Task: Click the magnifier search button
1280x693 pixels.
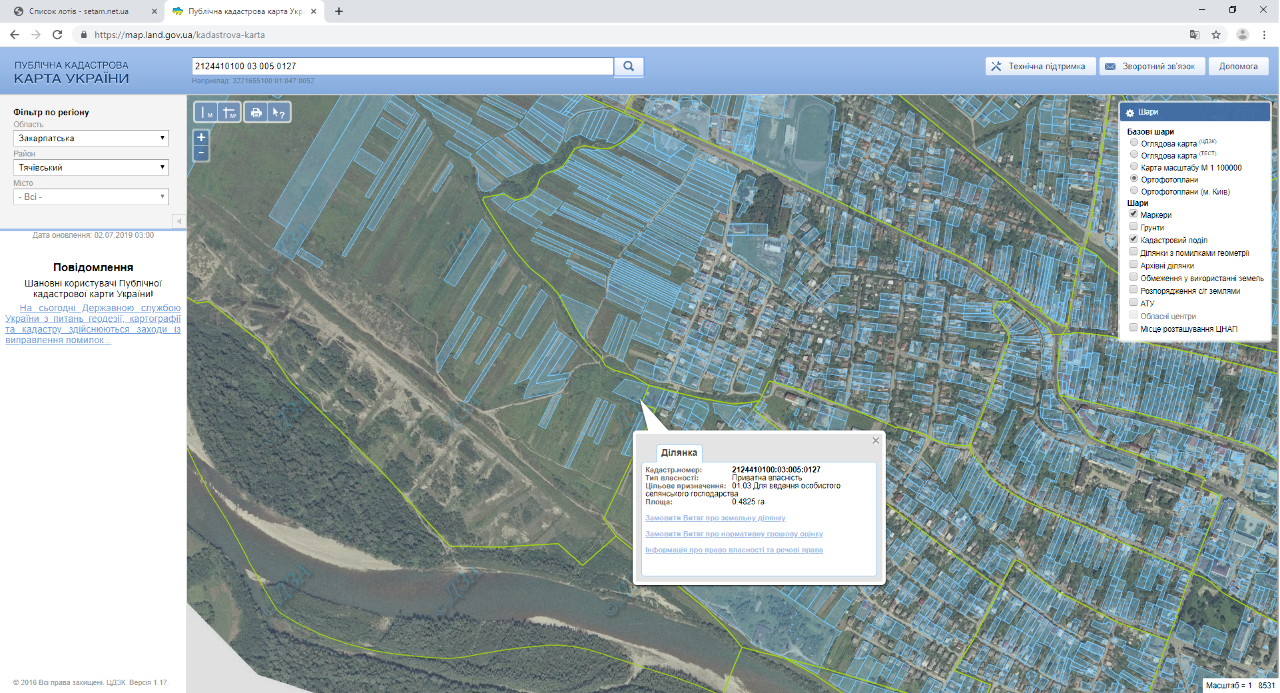Action: (x=629, y=67)
